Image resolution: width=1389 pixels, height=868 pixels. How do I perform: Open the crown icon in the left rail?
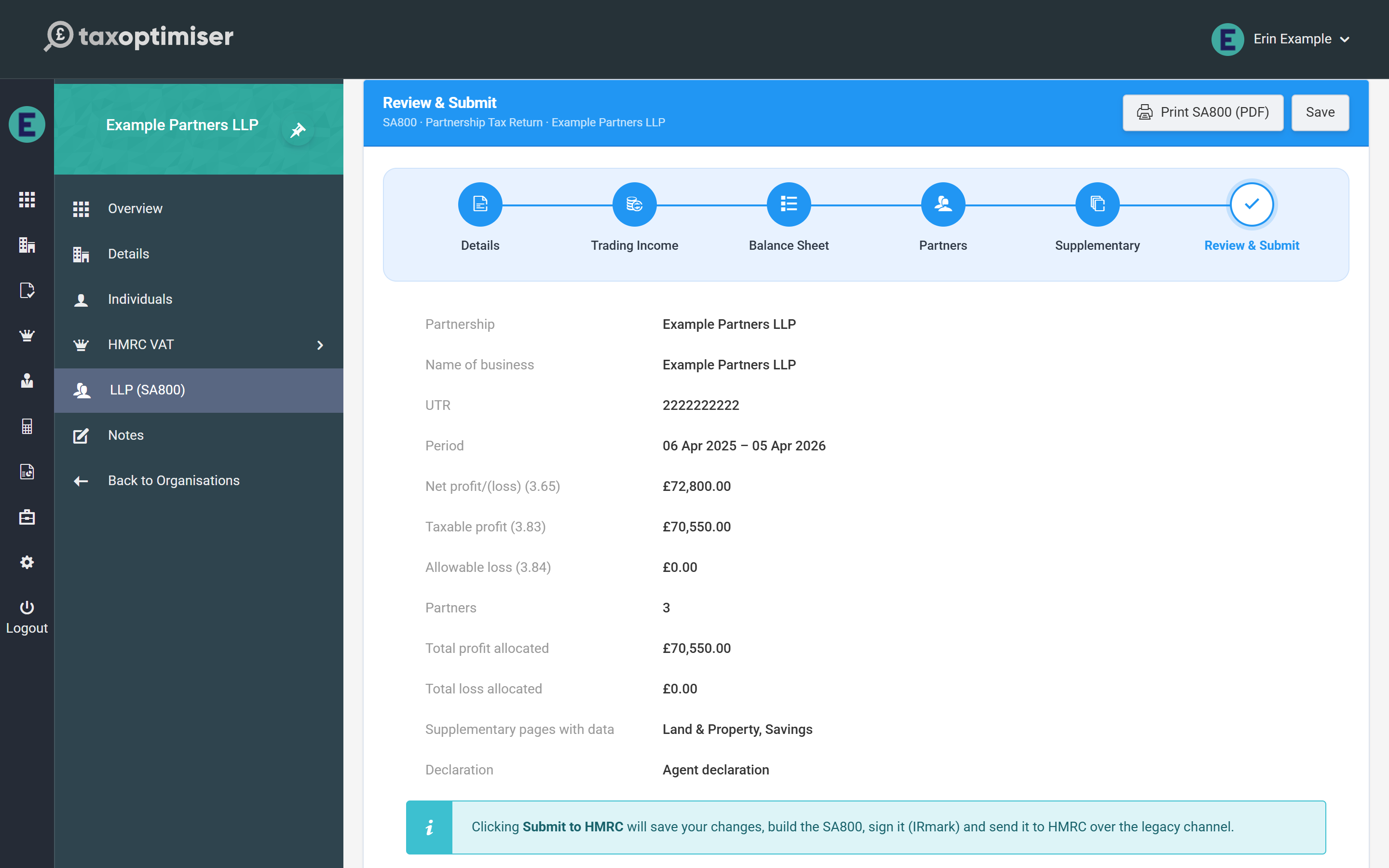click(27, 335)
